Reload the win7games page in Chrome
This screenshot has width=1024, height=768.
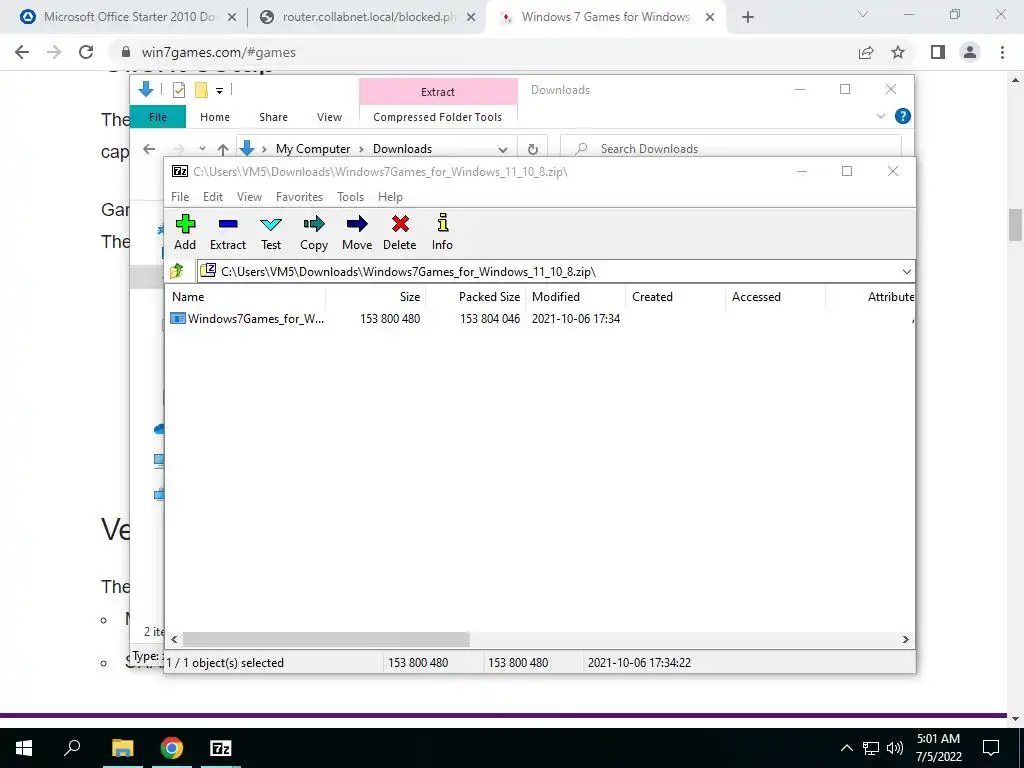coord(86,52)
